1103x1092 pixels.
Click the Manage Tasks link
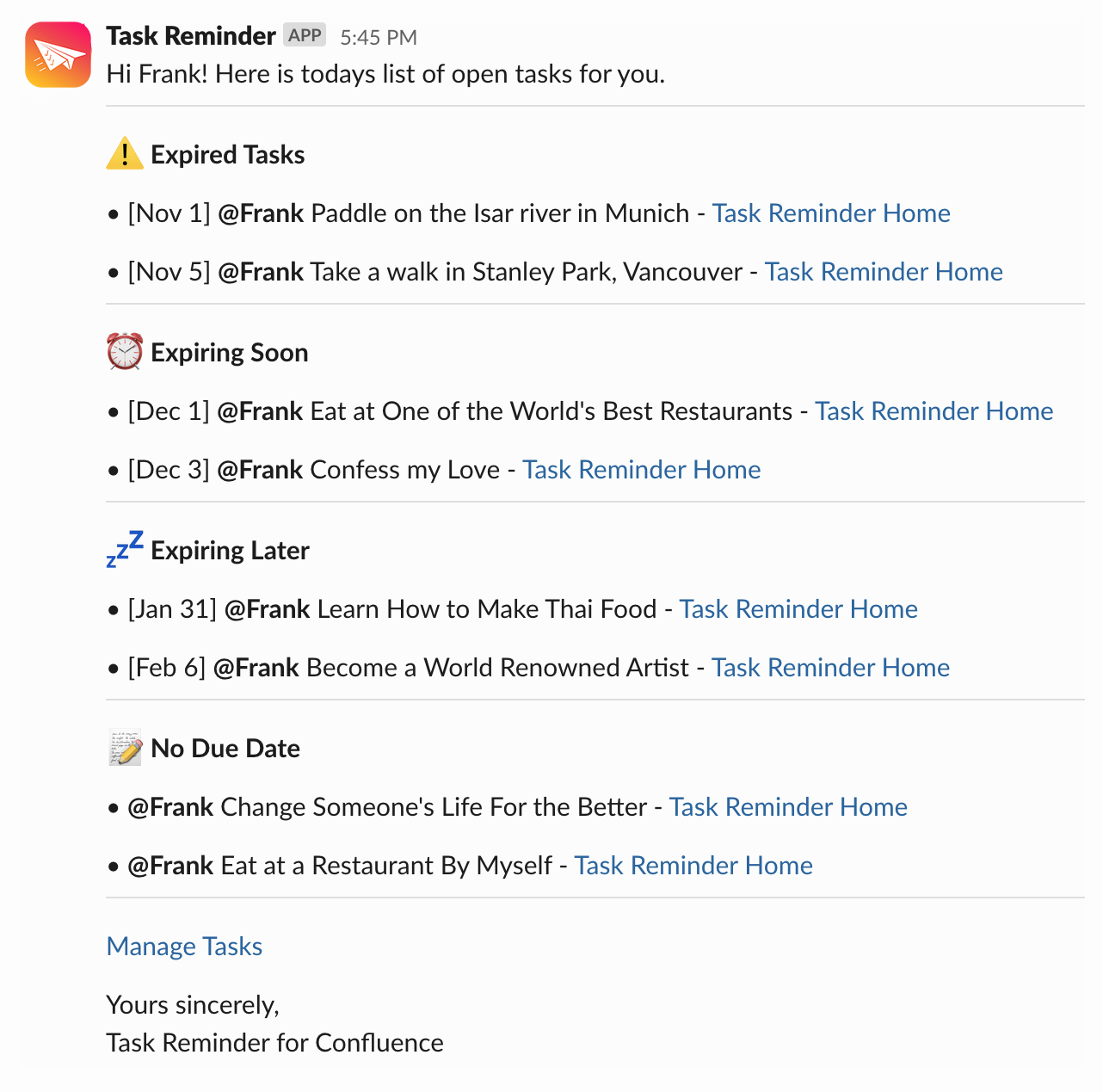pyautogui.click(x=184, y=946)
